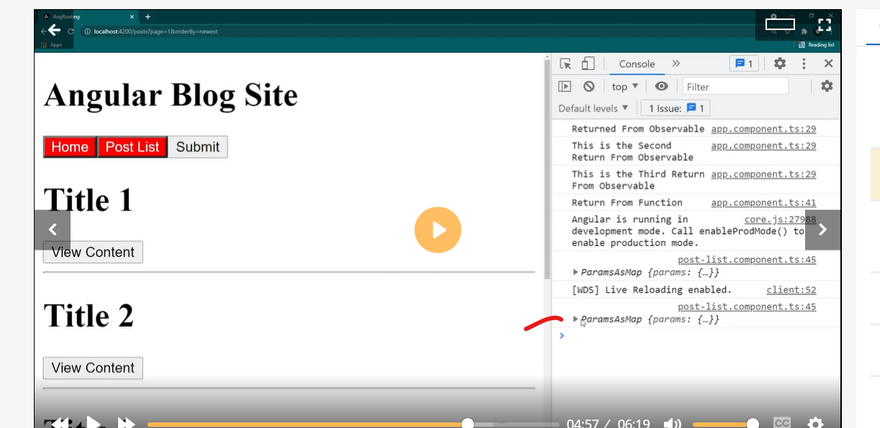This screenshot has height=428, width=880.
Task: Open the DevTools three-dot menu
Action: tap(804, 64)
